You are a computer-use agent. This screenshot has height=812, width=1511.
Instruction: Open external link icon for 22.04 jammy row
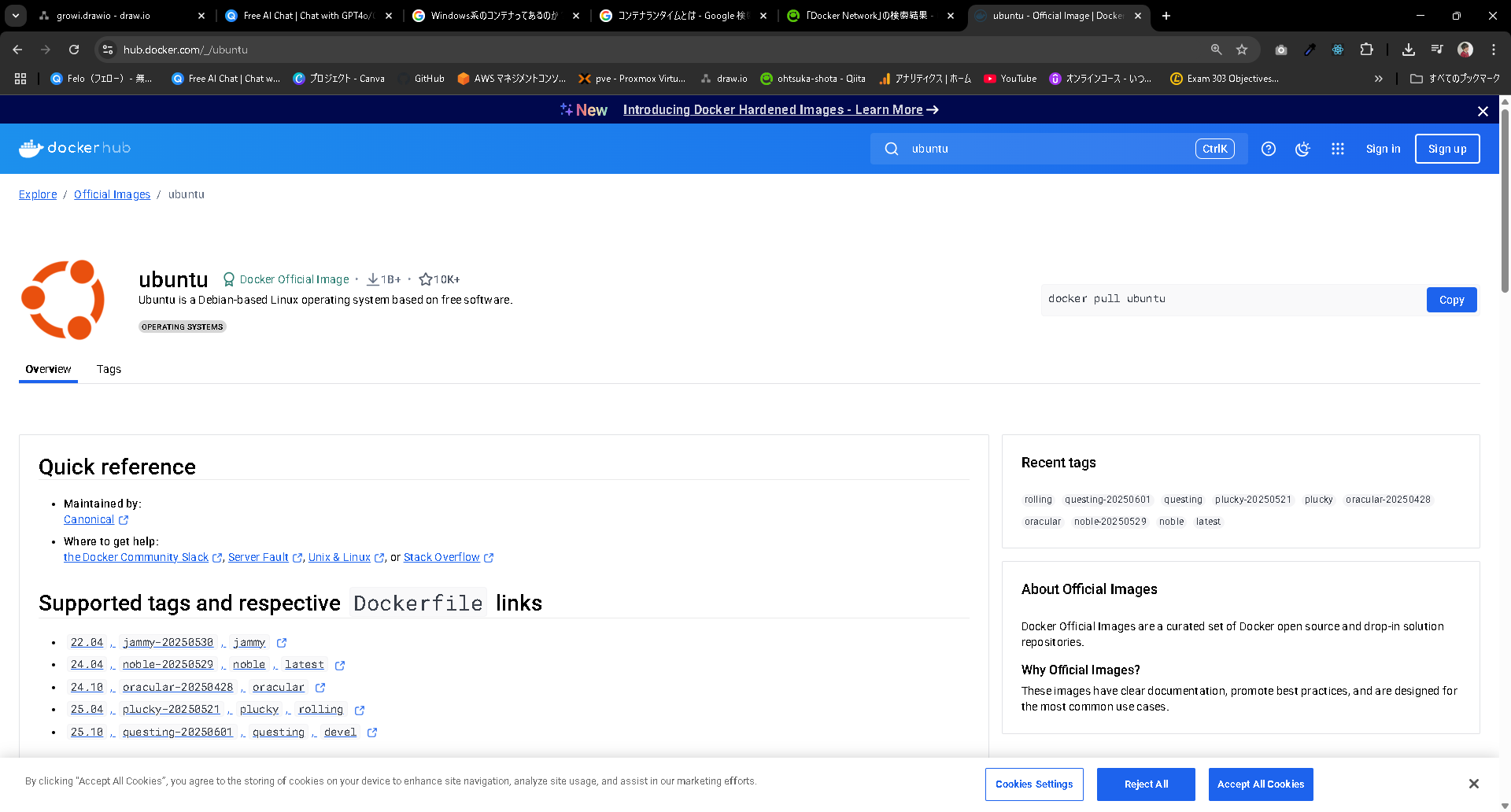282,643
